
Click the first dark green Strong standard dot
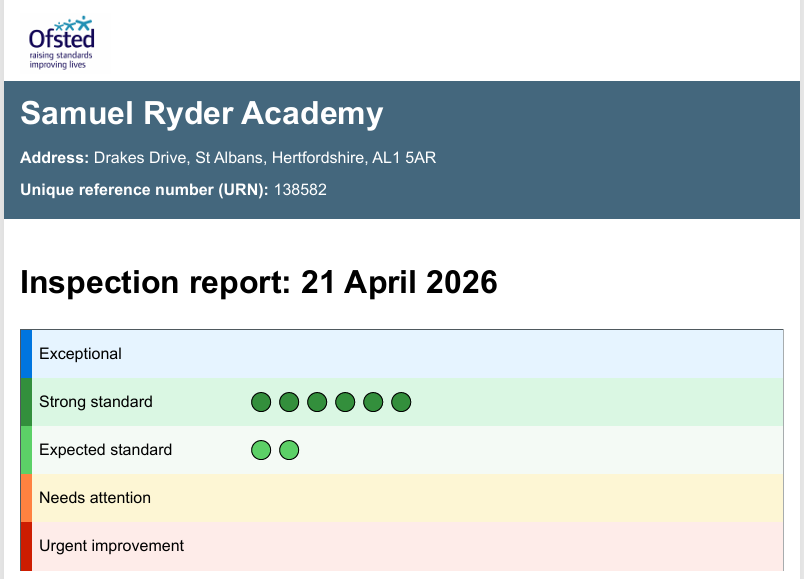click(261, 402)
